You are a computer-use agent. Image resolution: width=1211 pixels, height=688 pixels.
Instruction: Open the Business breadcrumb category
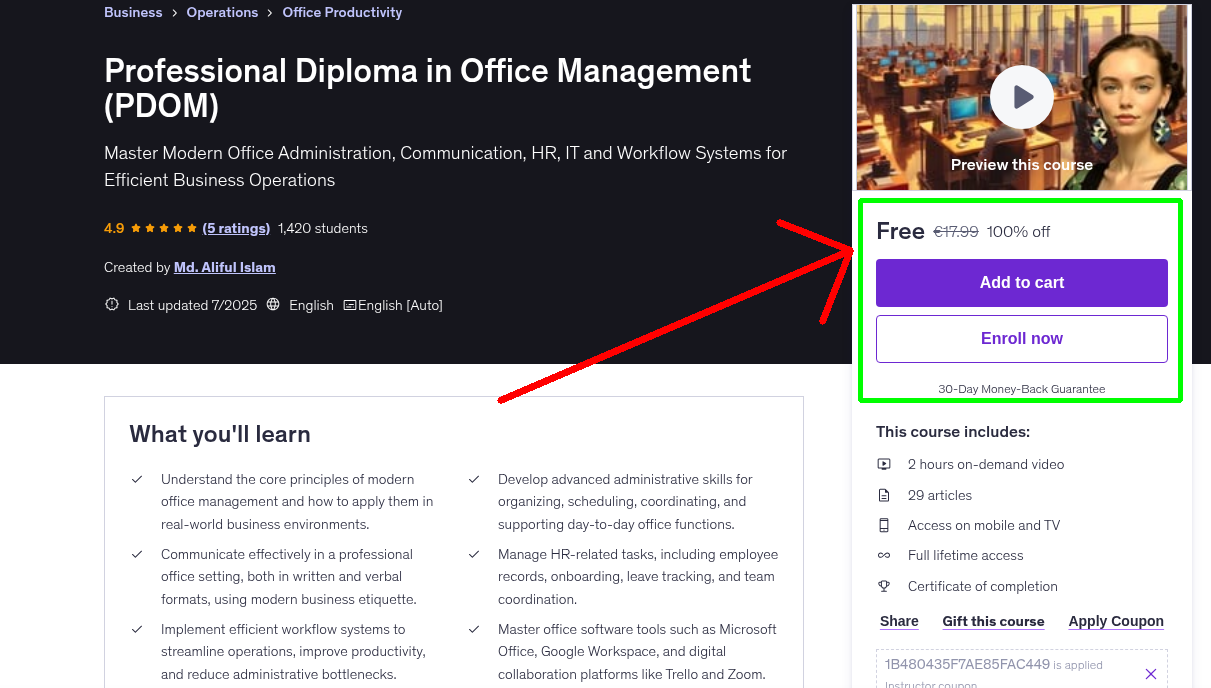[133, 12]
